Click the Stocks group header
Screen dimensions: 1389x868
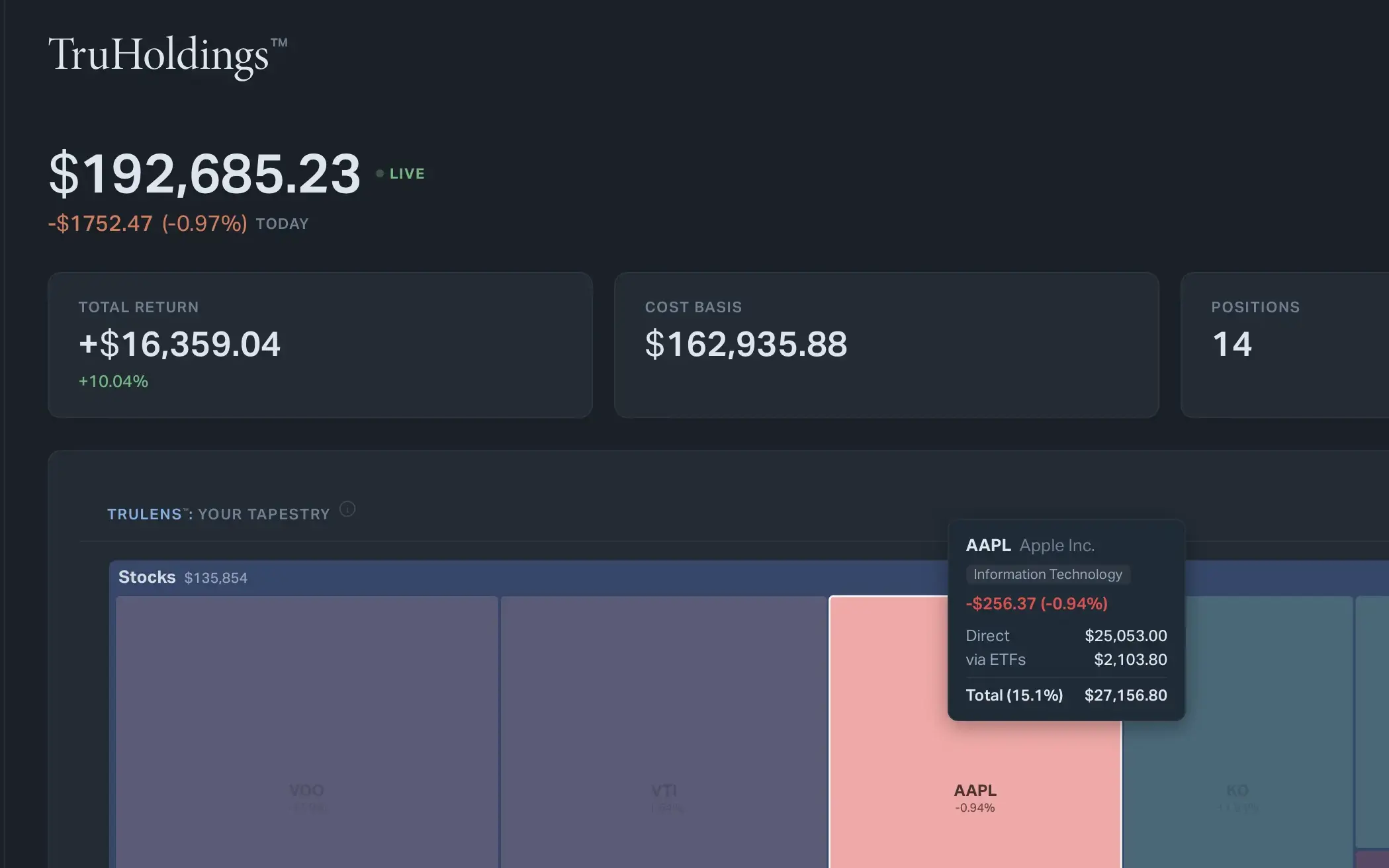pyautogui.click(x=147, y=578)
